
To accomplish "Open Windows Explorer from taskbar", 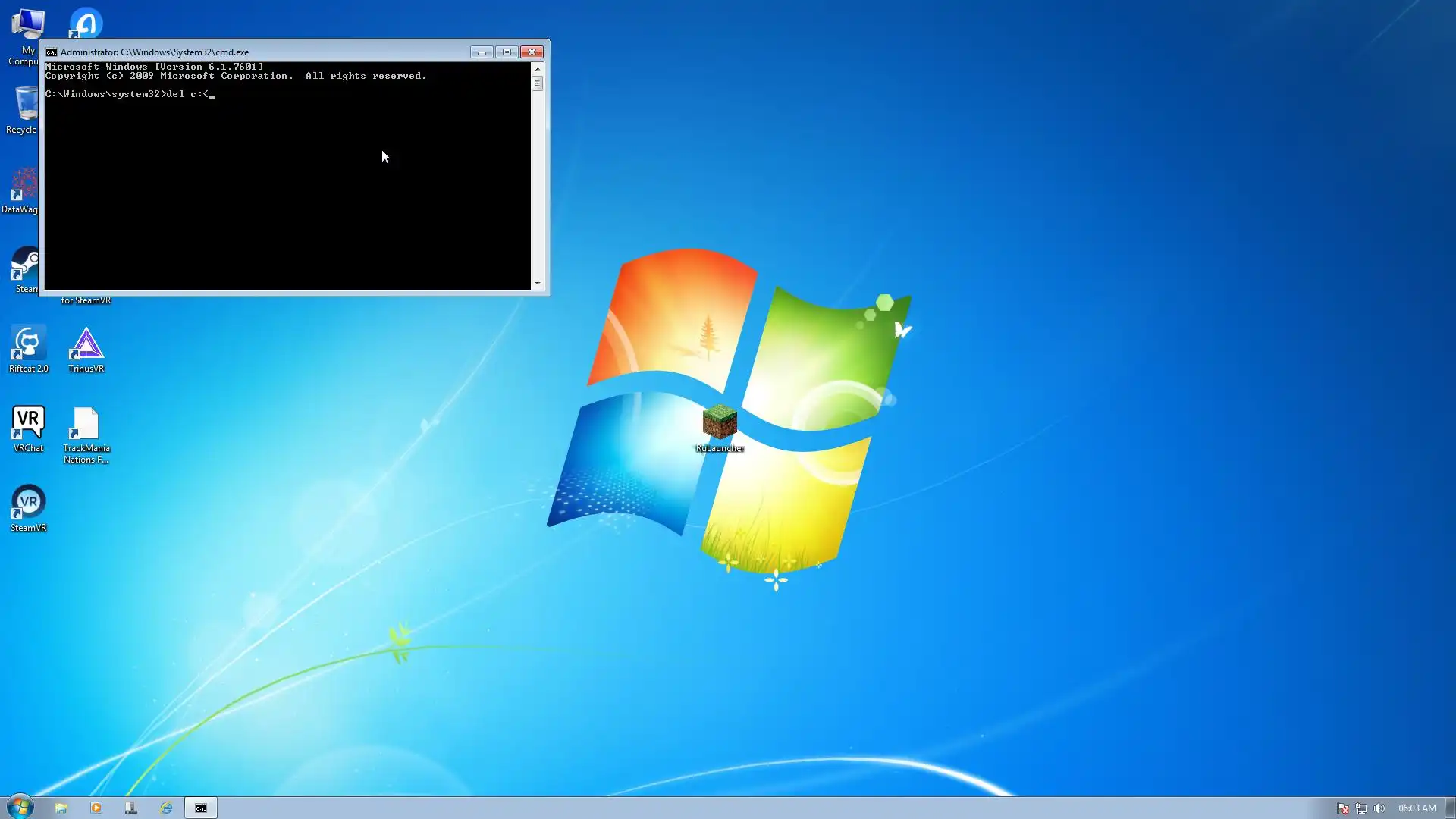I will (61, 808).
